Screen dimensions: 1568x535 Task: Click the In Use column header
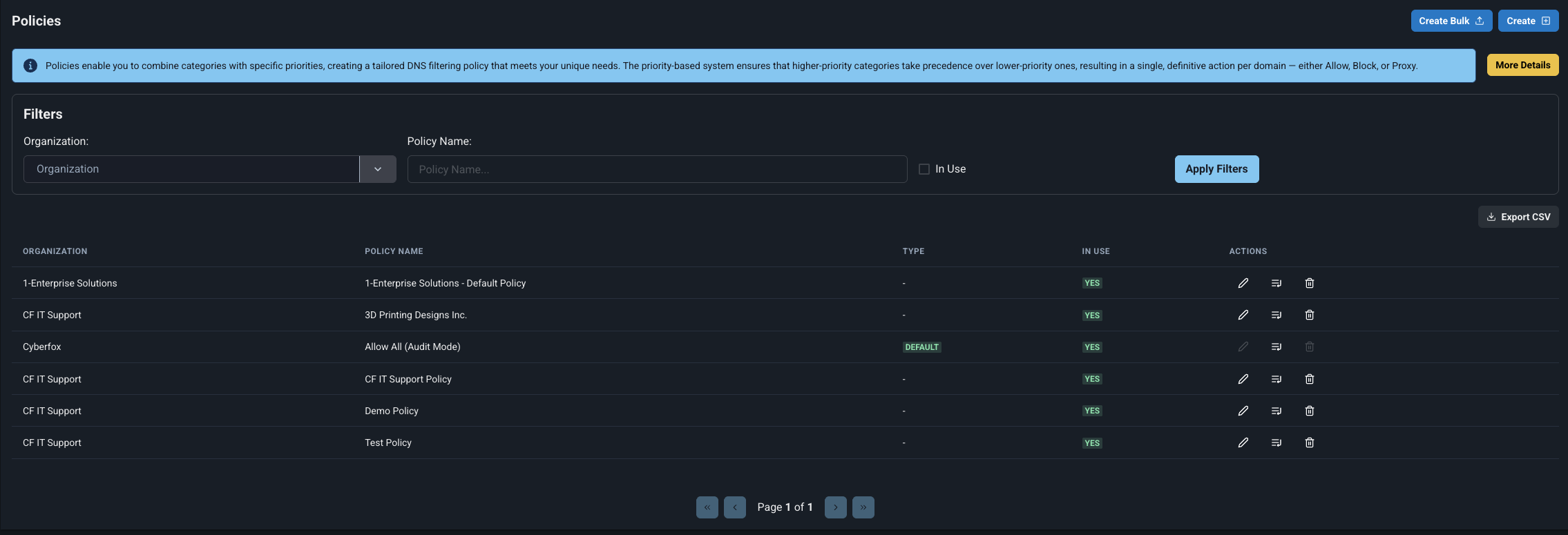1096,251
